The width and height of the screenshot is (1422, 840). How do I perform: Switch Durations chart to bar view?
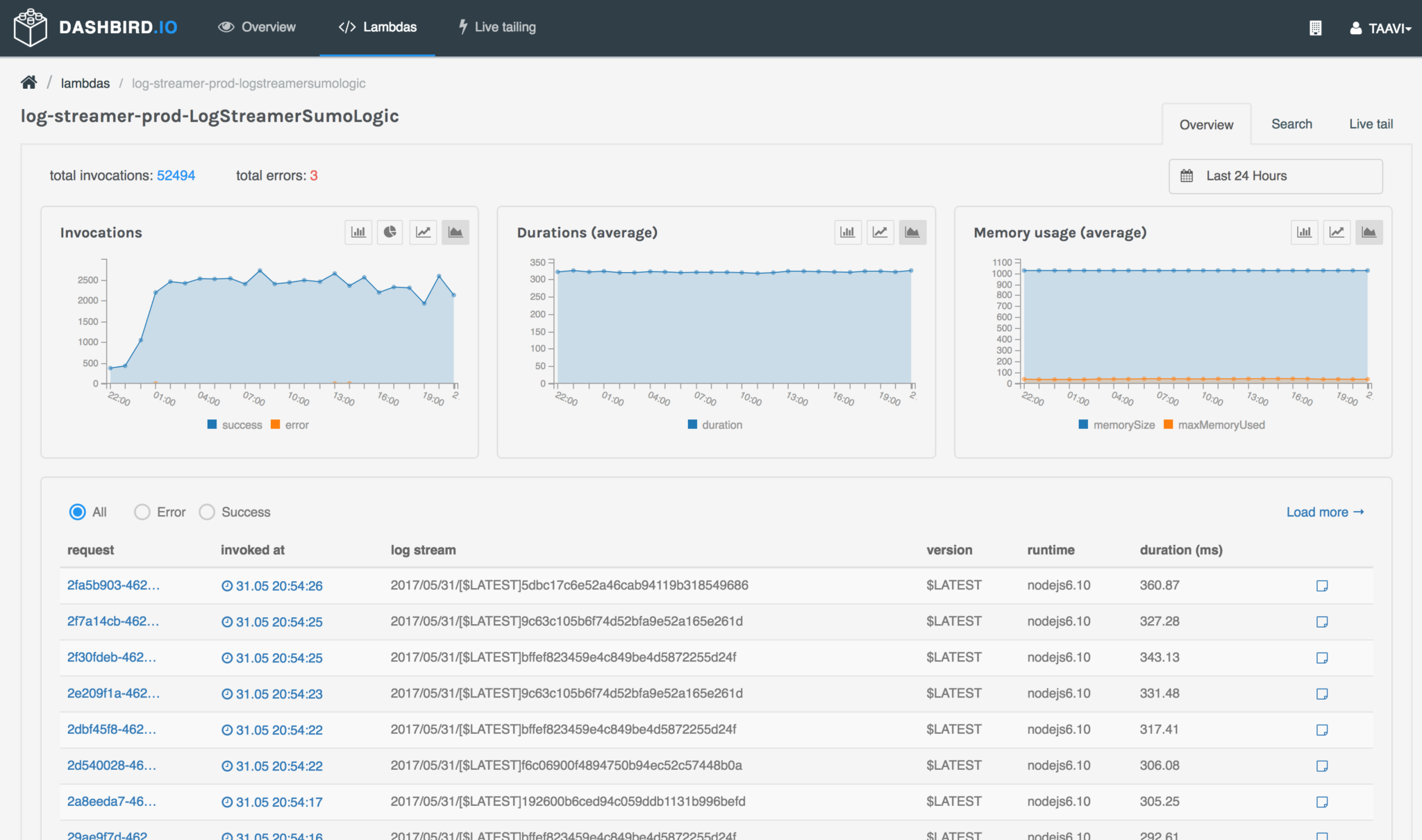point(847,232)
